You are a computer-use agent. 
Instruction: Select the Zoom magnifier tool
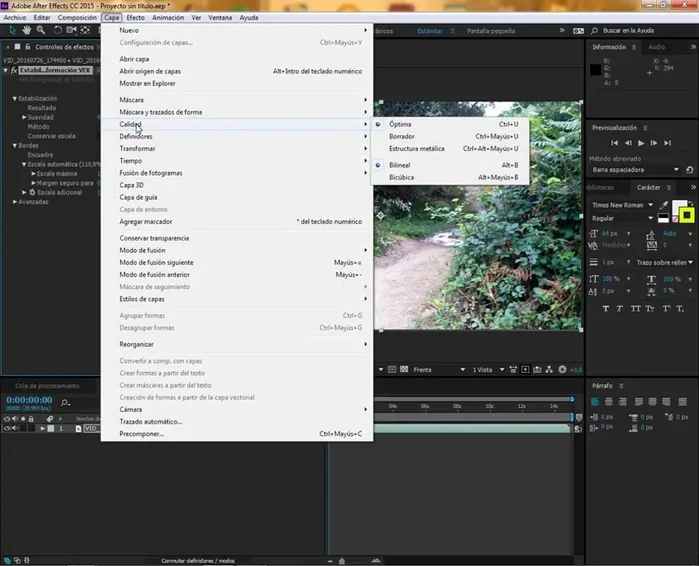(x=40, y=30)
